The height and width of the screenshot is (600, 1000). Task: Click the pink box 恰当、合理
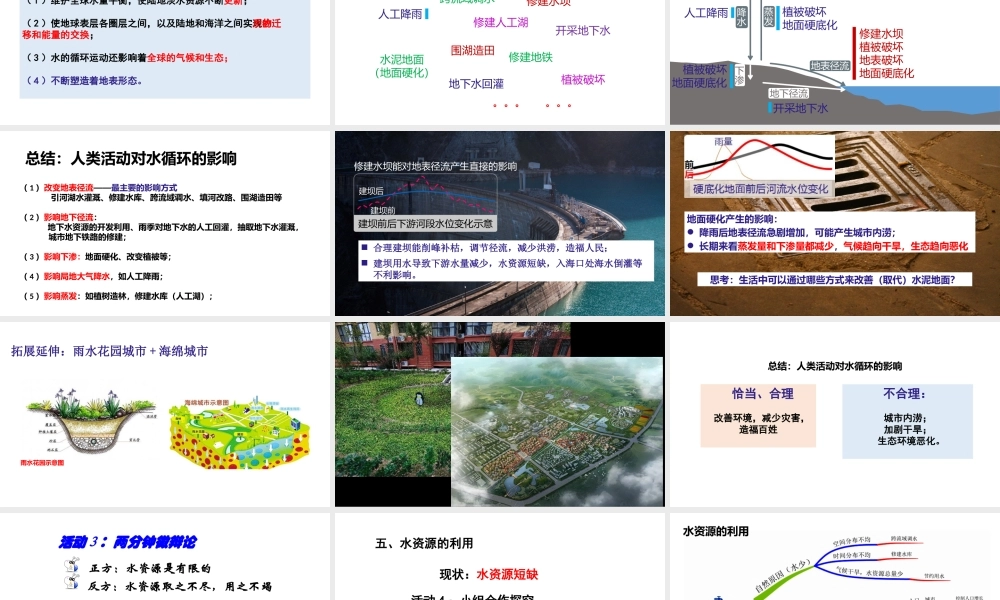tap(758, 415)
